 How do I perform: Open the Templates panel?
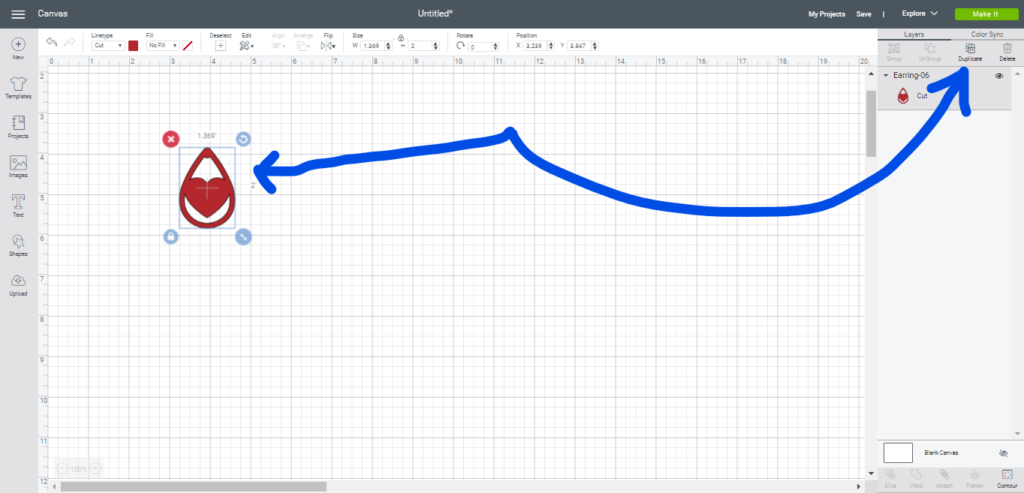[x=18, y=84]
